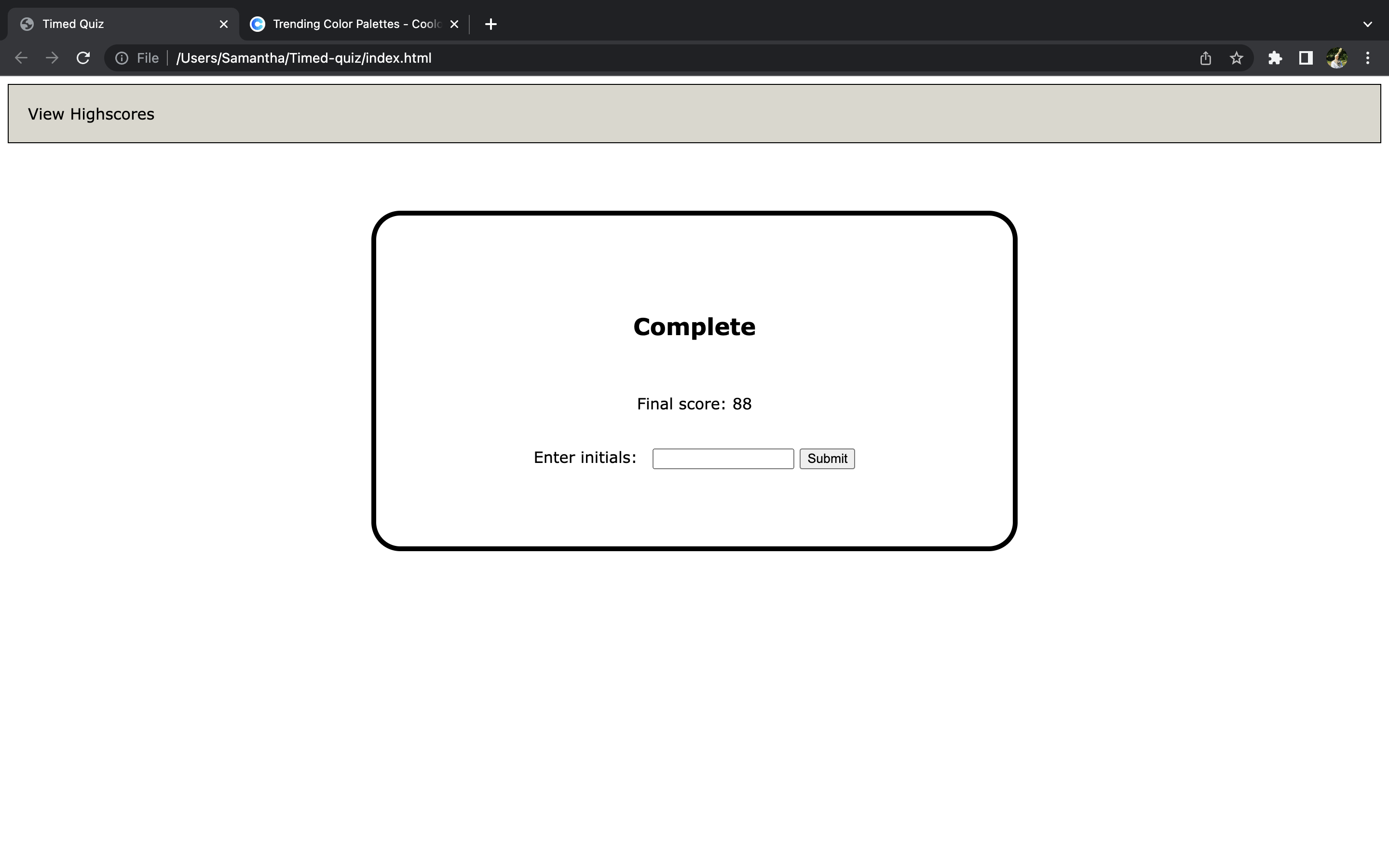Click the browser forward arrow

(x=52, y=57)
